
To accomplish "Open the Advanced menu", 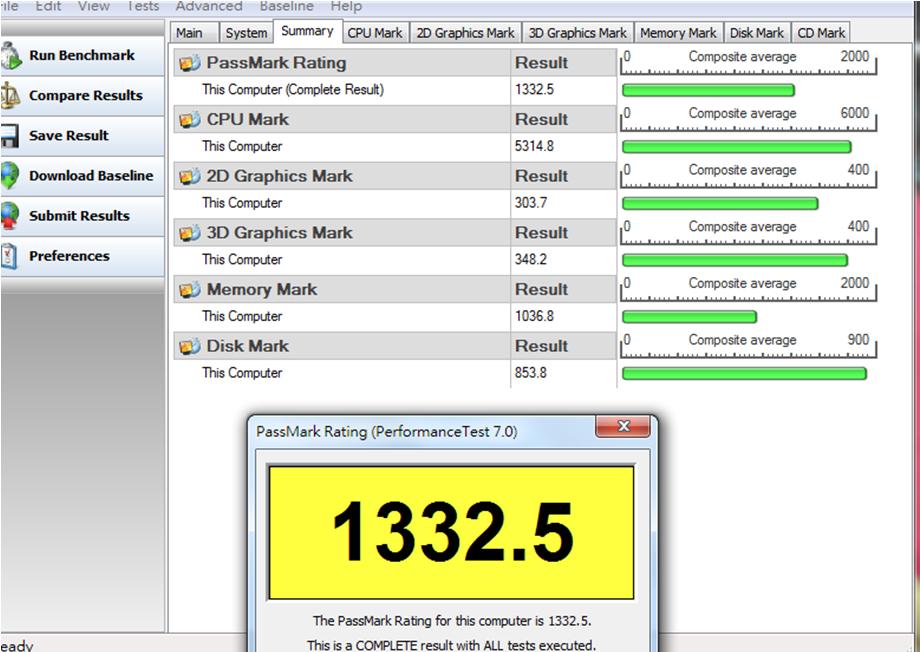I will click(209, 6).
